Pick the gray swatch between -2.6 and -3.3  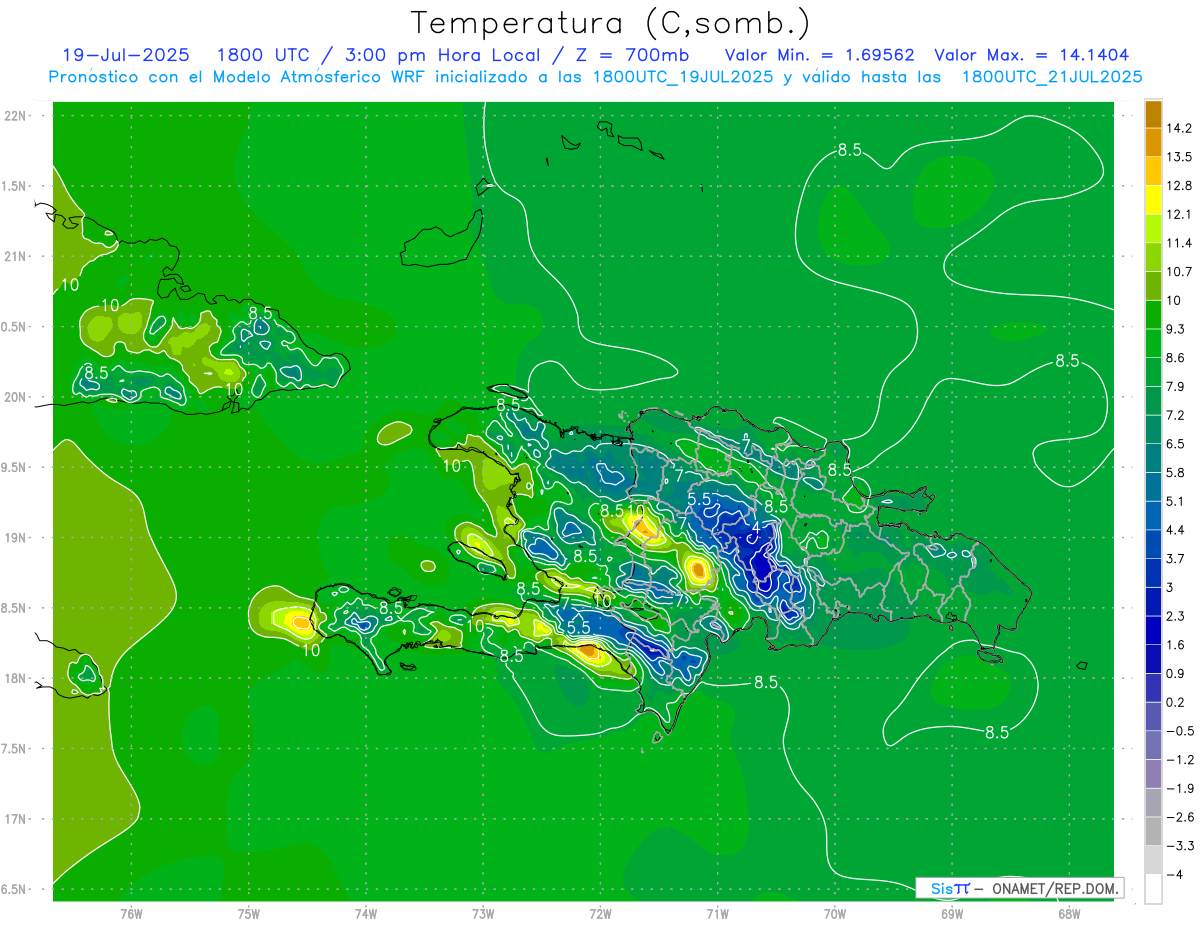(x=1153, y=831)
